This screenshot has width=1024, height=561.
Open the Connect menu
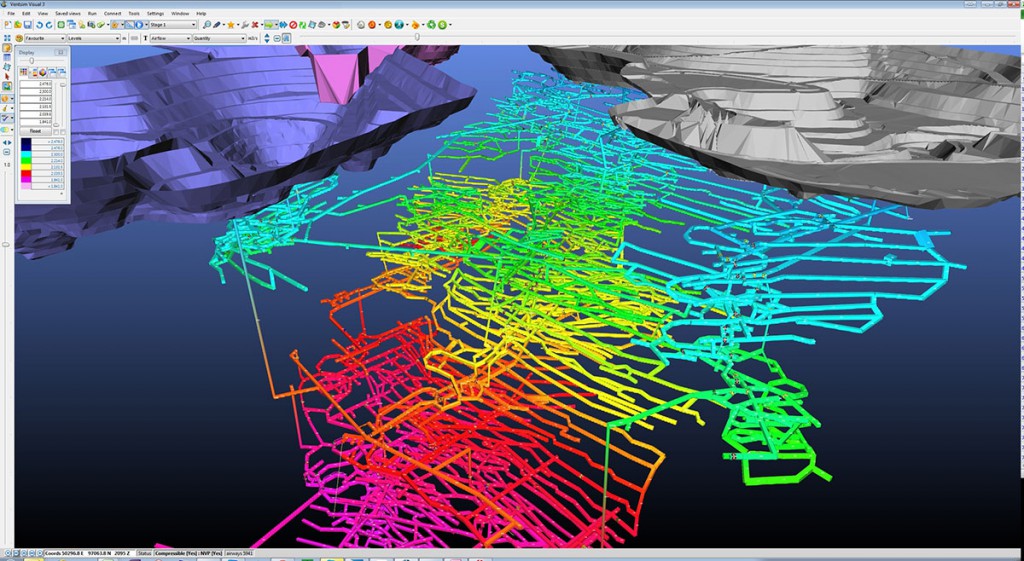coord(112,13)
